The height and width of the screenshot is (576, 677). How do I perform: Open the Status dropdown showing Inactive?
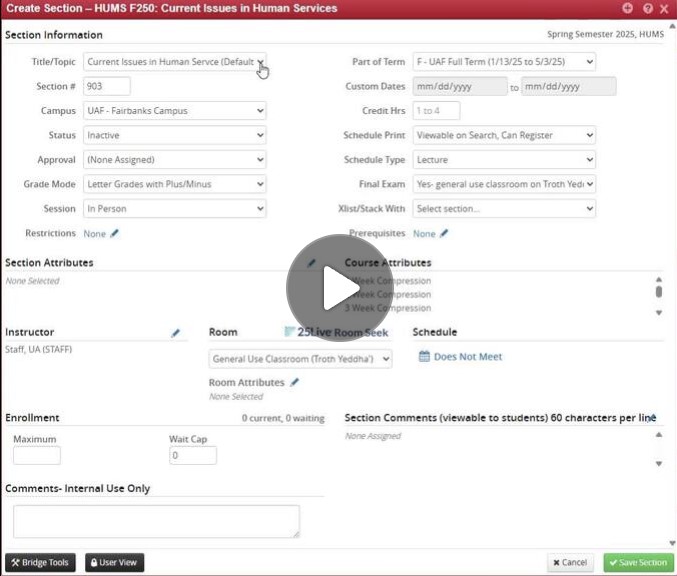(x=175, y=135)
